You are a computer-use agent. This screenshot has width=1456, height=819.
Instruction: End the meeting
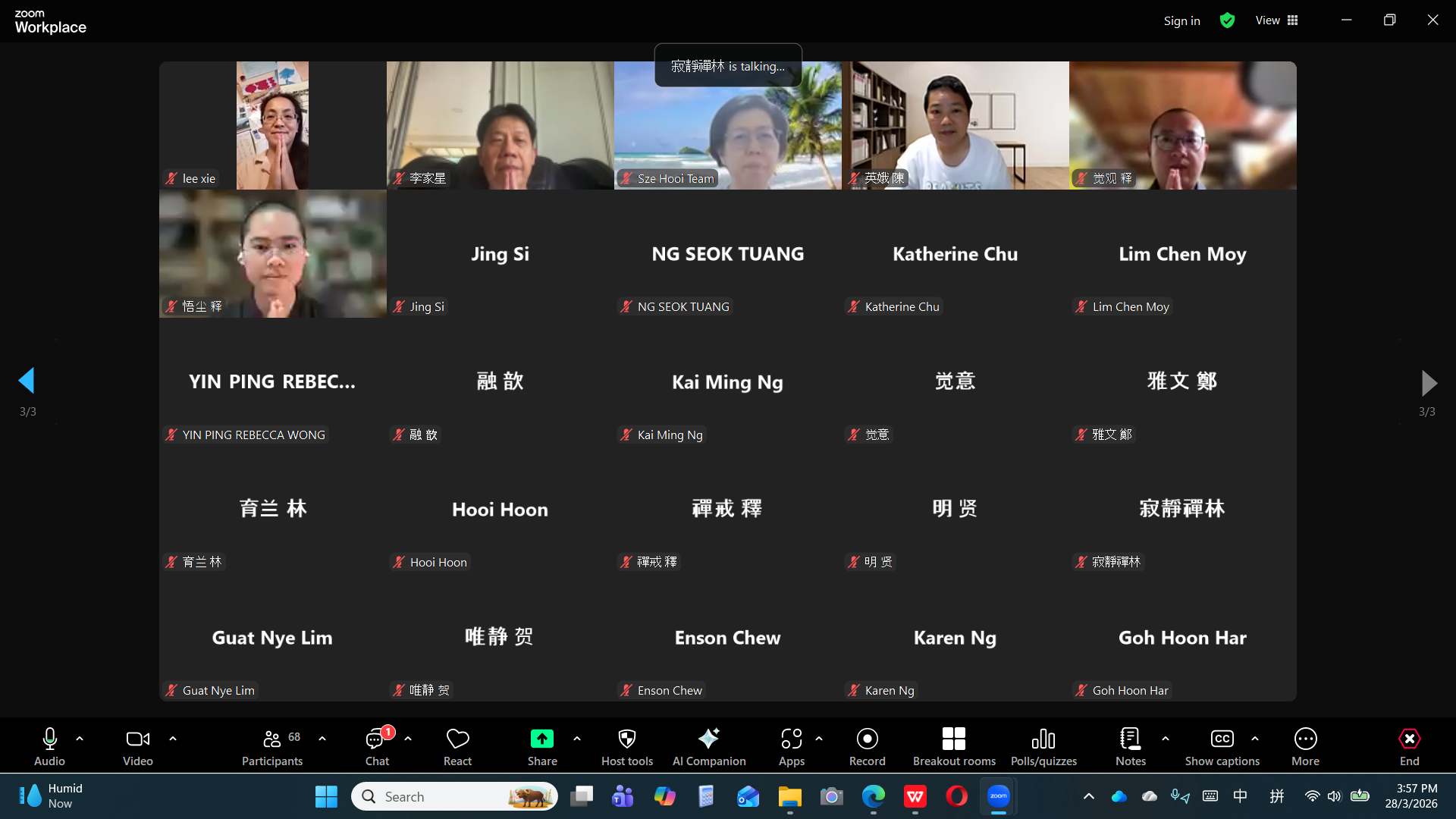pyautogui.click(x=1409, y=746)
